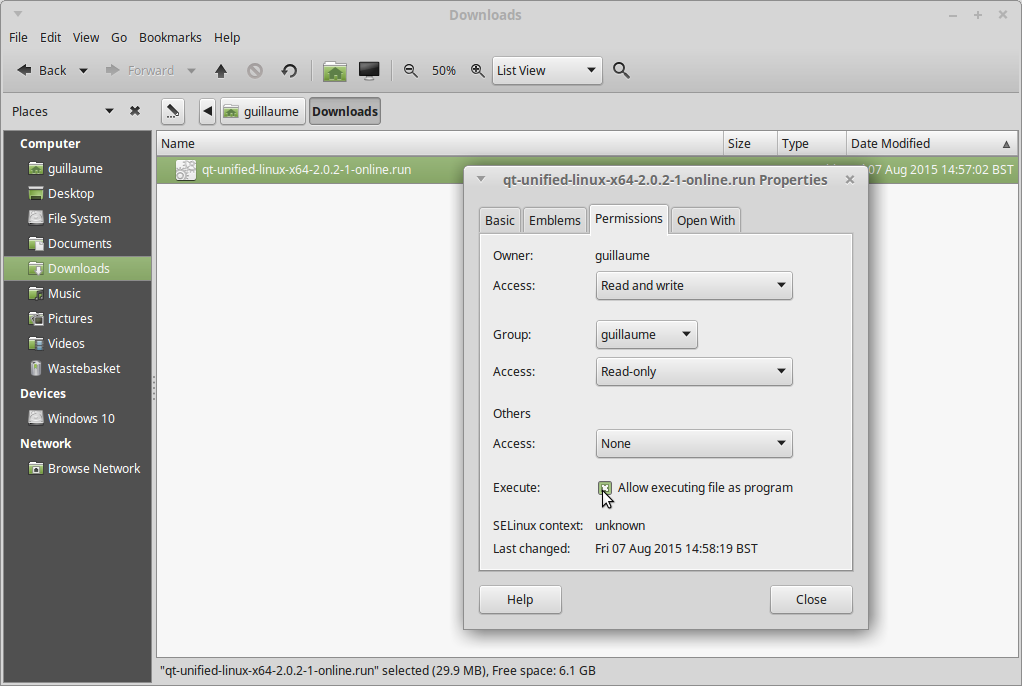Open the Others Access None dropdown

coord(694,443)
